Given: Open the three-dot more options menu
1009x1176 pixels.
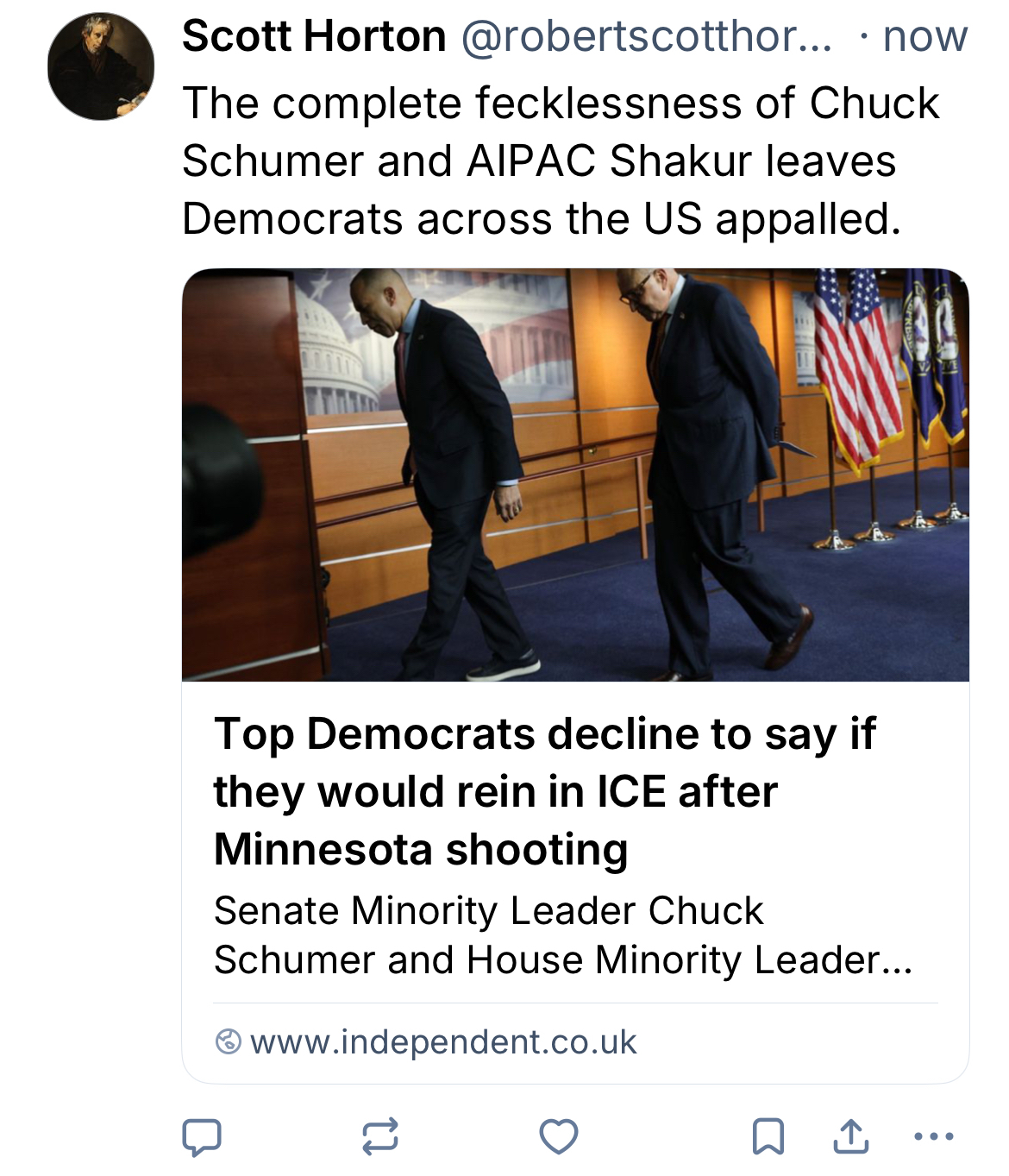Looking at the screenshot, I should tap(933, 1136).
